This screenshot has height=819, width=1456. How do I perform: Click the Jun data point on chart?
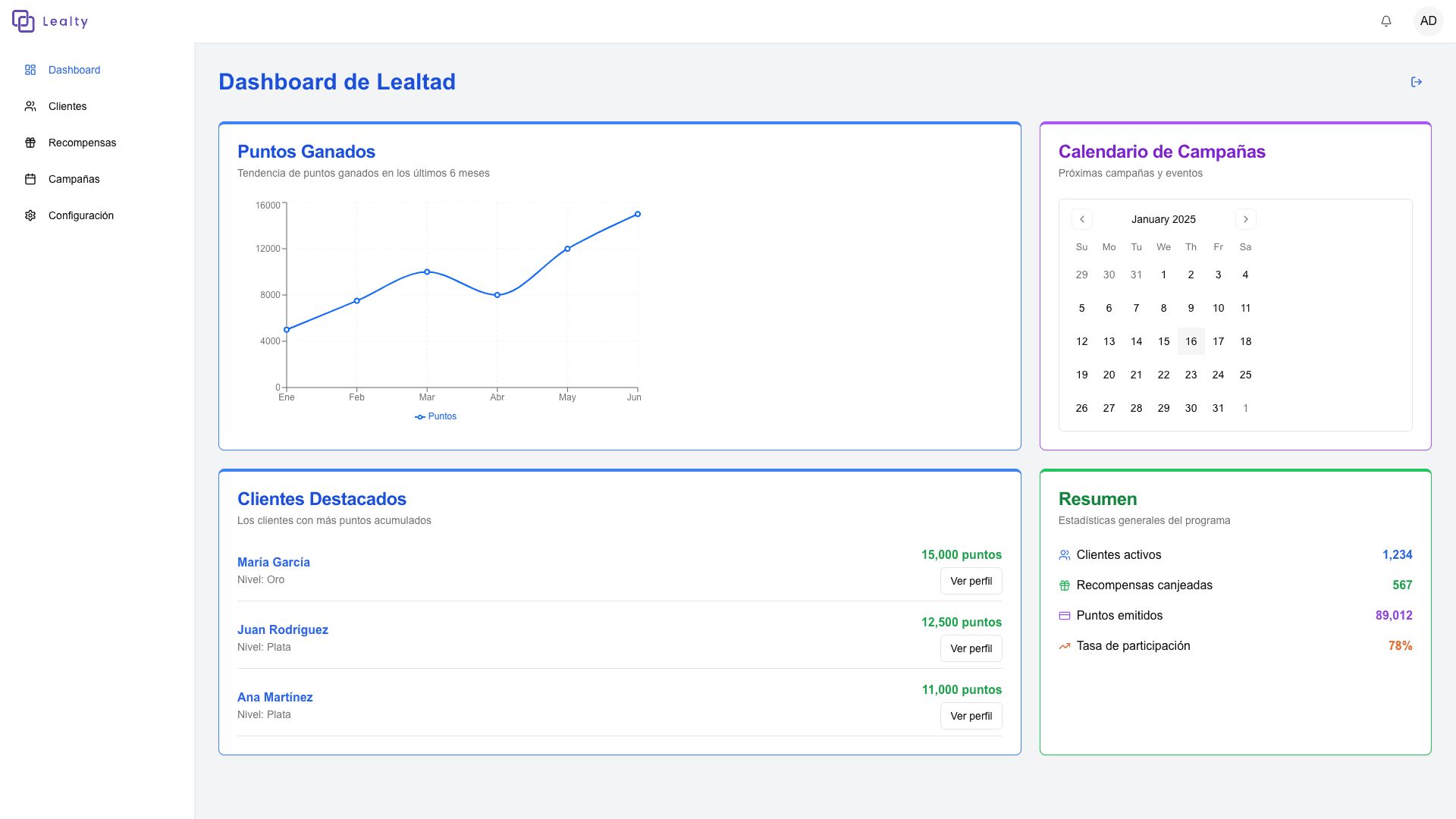[638, 215]
